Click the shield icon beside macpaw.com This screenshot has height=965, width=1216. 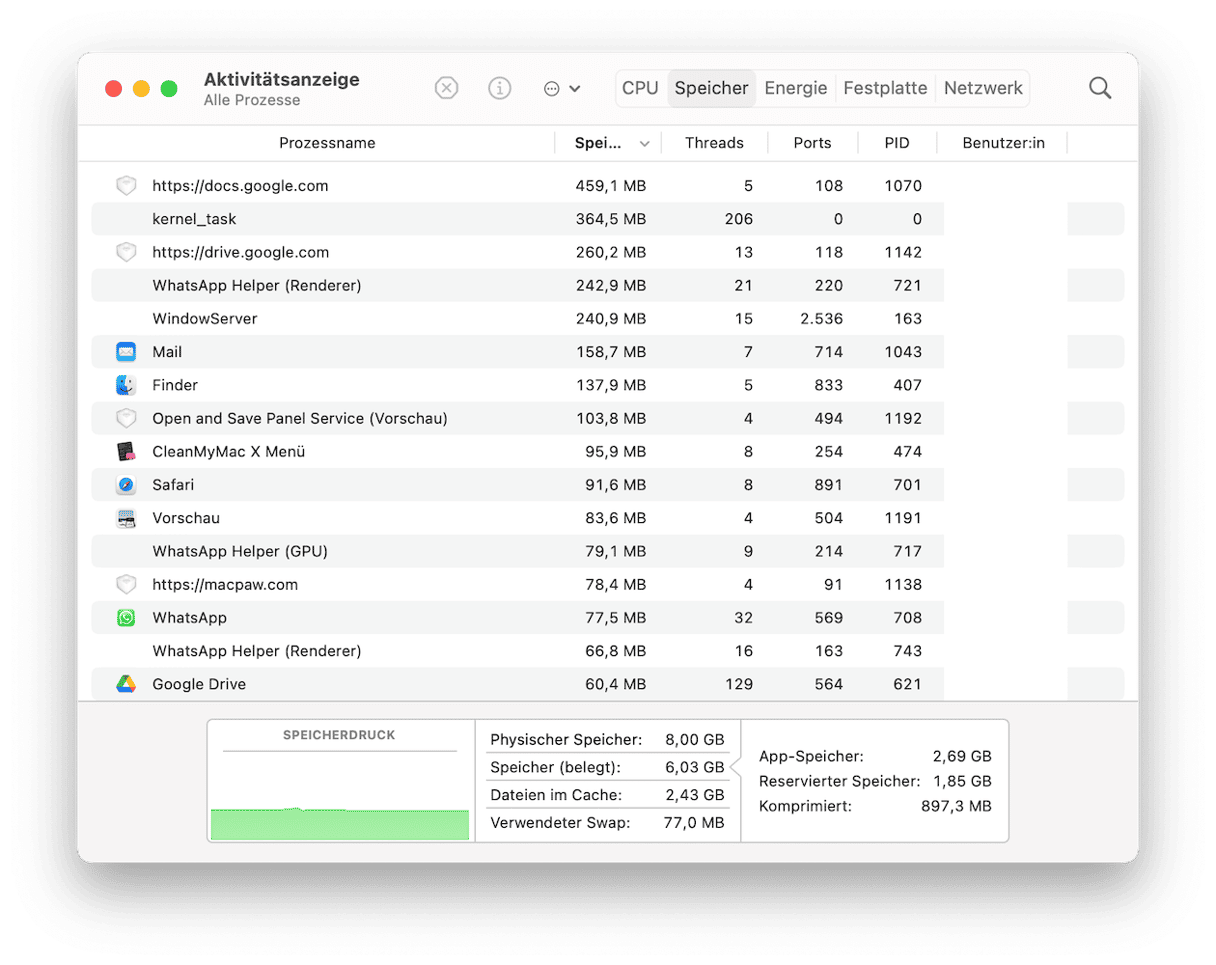click(x=125, y=584)
